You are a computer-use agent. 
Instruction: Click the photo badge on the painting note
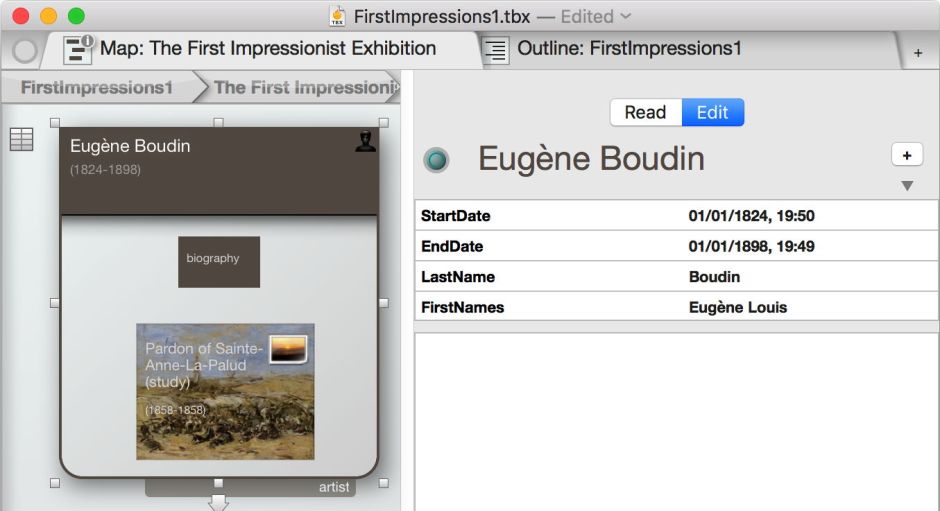pyautogui.click(x=287, y=347)
